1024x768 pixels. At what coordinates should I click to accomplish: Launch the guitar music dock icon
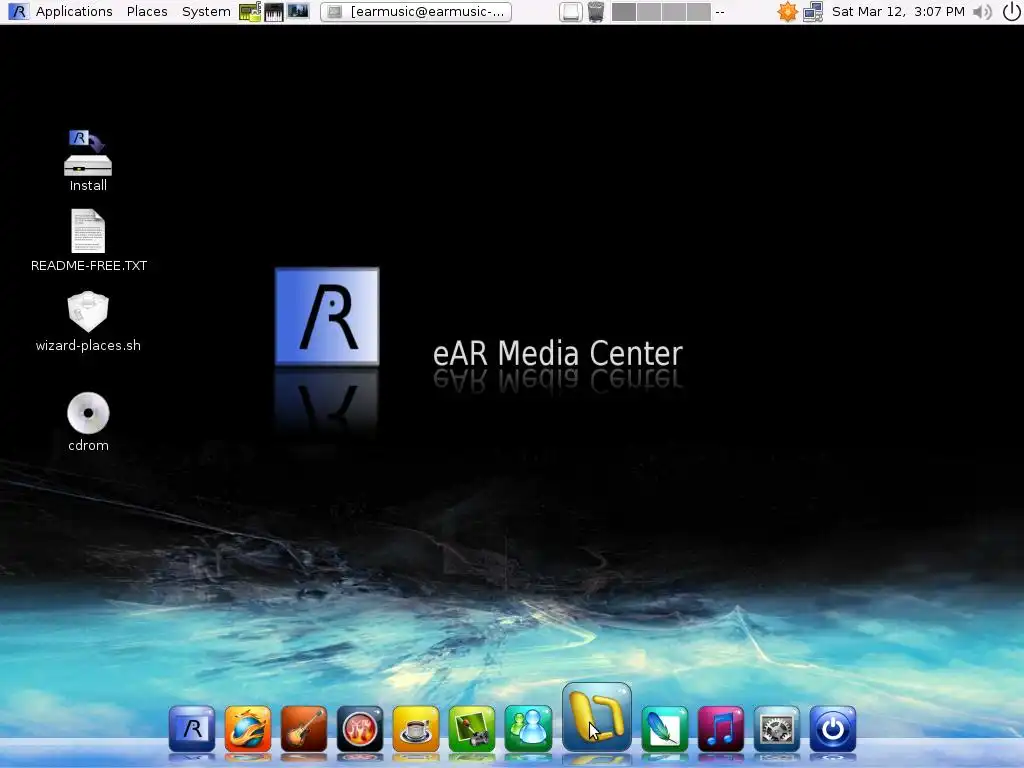[304, 728]
